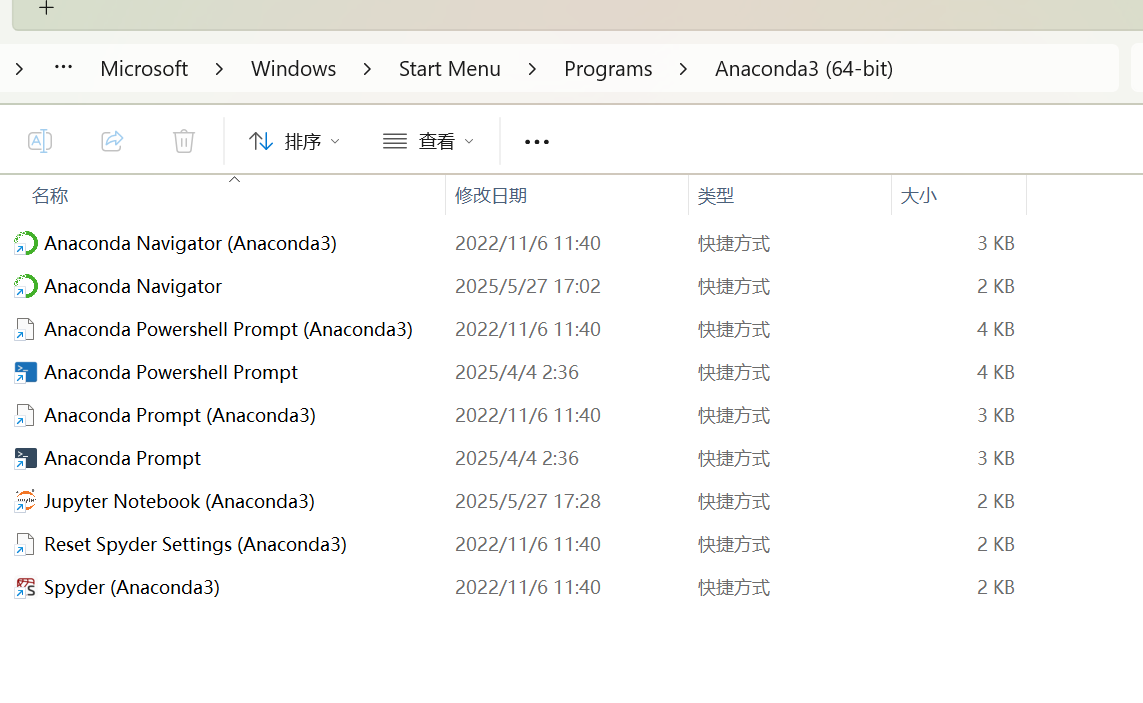Select 'Anaconda Powershell Prompt (Anaconda3)' name
This screenshot has height=703, width=1143.
[x=228, y=329]
